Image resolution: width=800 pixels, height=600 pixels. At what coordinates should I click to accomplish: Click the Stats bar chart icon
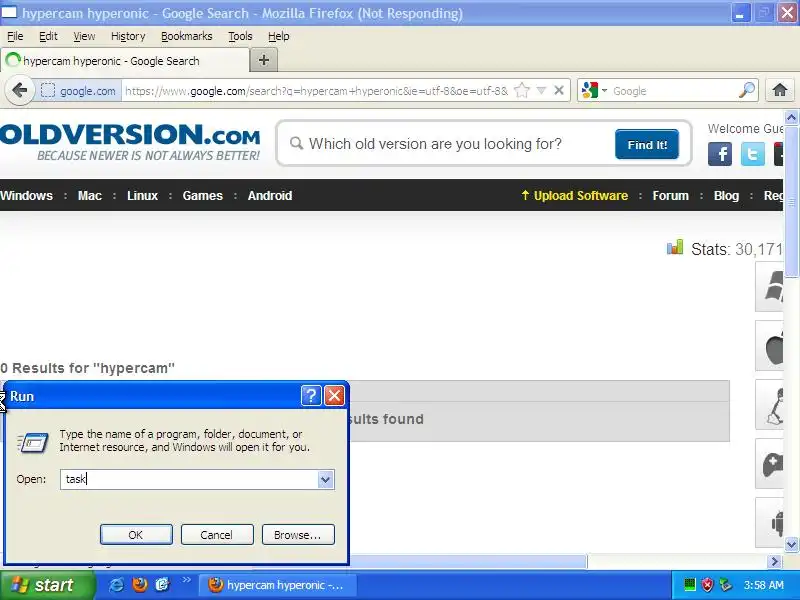click(674, 247)
